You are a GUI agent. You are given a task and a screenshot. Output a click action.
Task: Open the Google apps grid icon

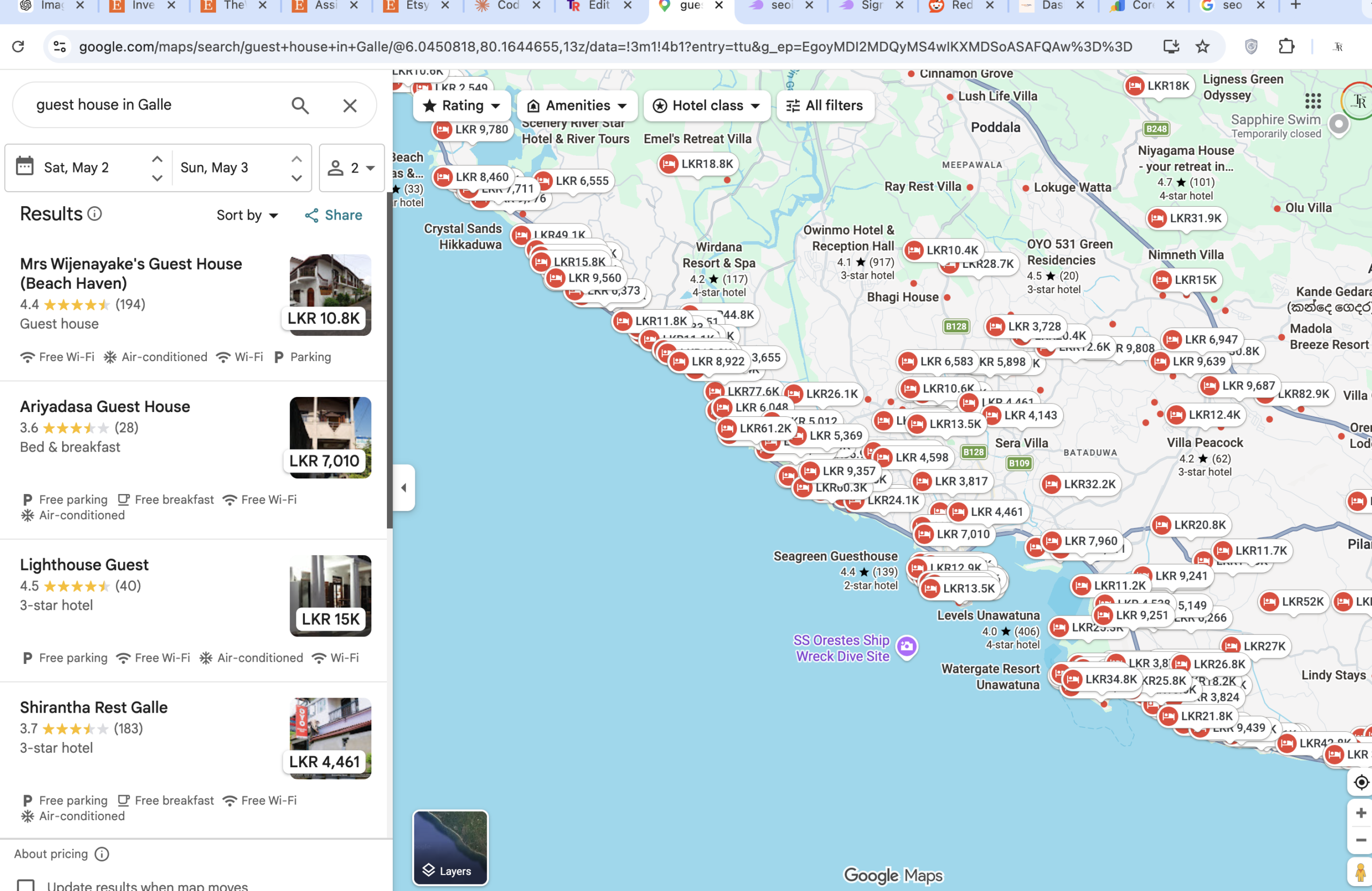coord(1313,101)
